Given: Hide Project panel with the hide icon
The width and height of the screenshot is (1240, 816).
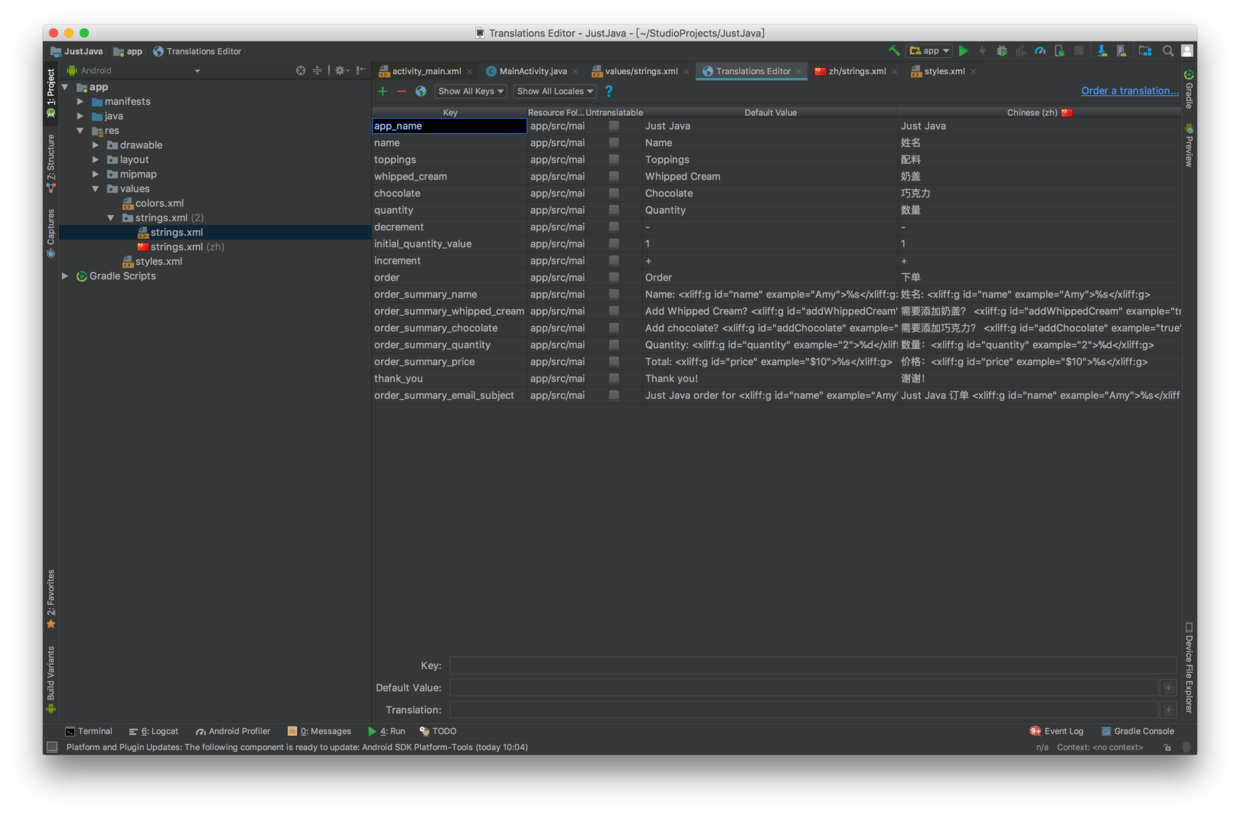Looking at the screenshot, I should pos(361,71).
